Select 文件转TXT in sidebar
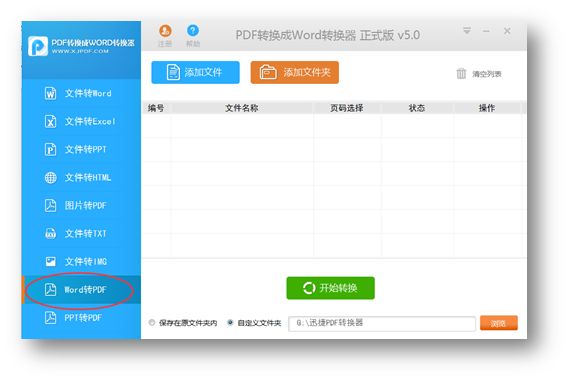The width and height of the screenshot is (569, 381). pyautogui.click(x=81, y=233)
